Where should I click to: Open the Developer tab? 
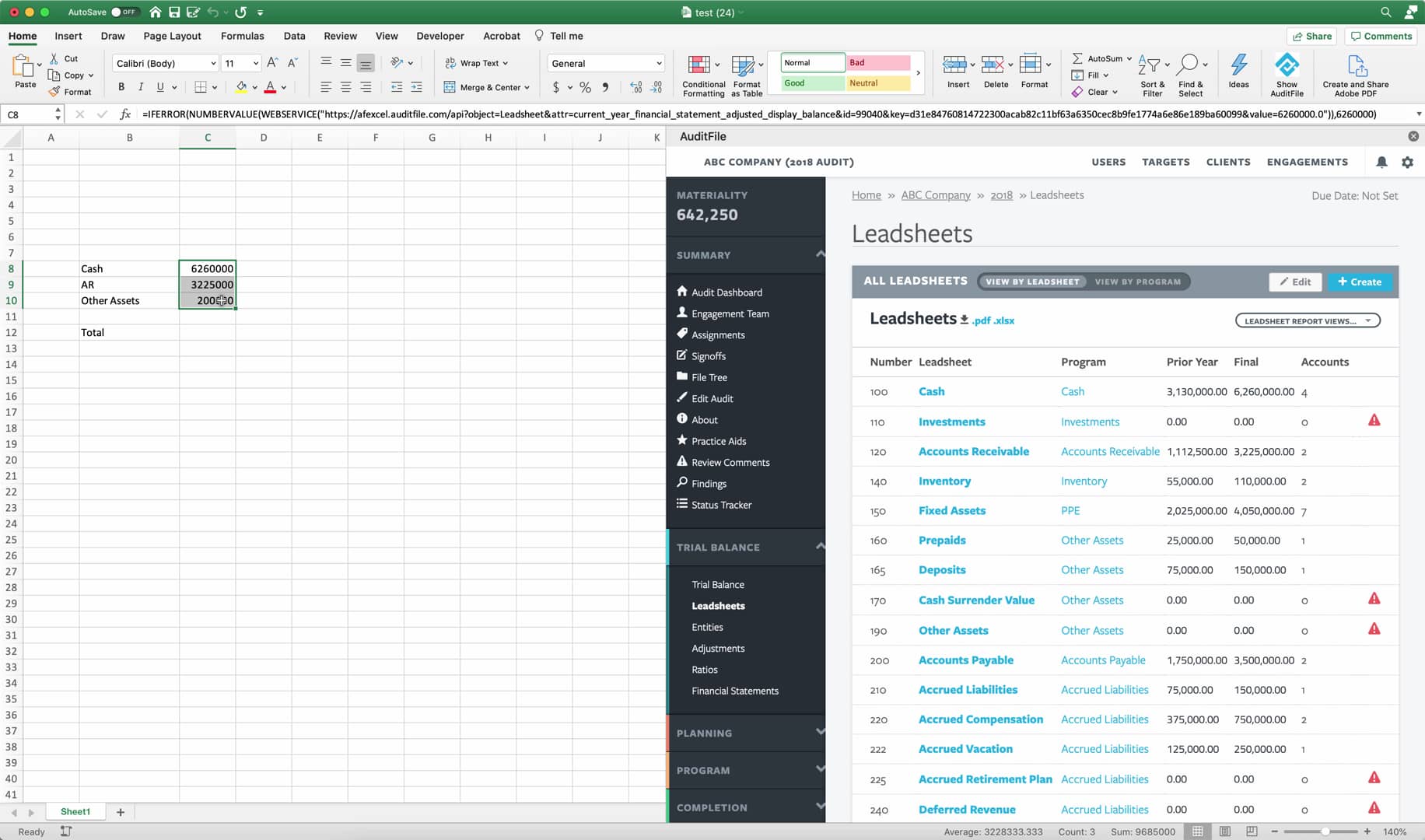[440, 36]
